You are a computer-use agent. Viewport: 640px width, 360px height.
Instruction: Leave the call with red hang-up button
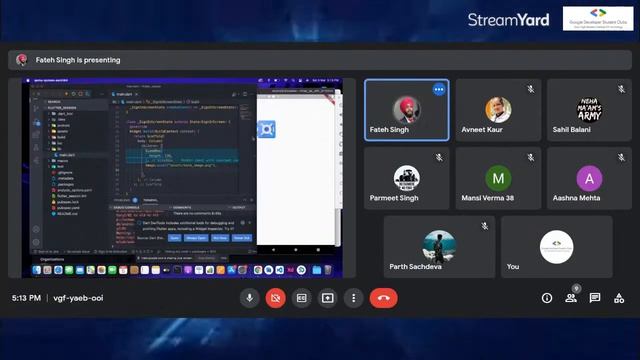384,298
